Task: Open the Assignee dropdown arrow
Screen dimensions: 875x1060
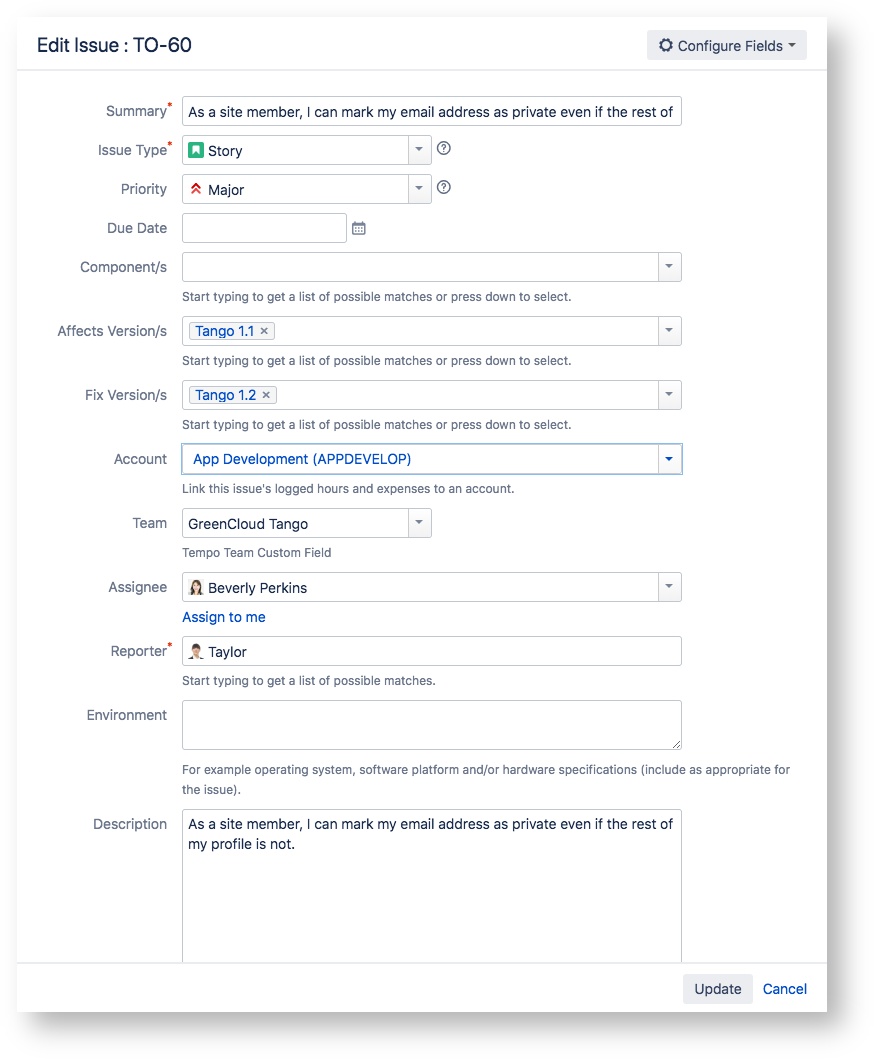Action: point(669,587)
